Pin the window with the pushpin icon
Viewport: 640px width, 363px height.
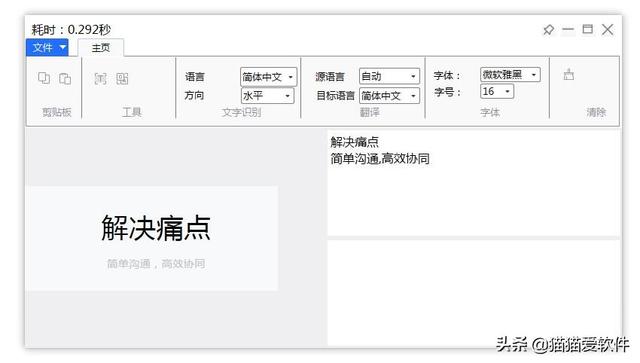[x=548, y=29]
